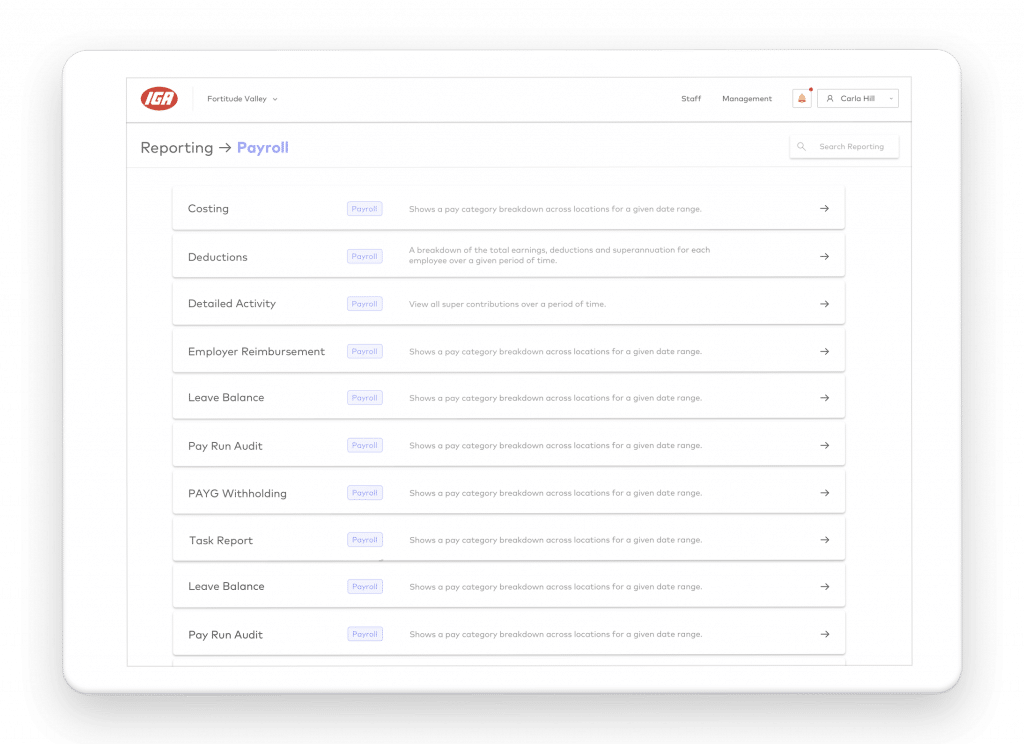Expand the Fortitude Valley location dropdown
The image size is (1024, 744).
tap(242, 99)
